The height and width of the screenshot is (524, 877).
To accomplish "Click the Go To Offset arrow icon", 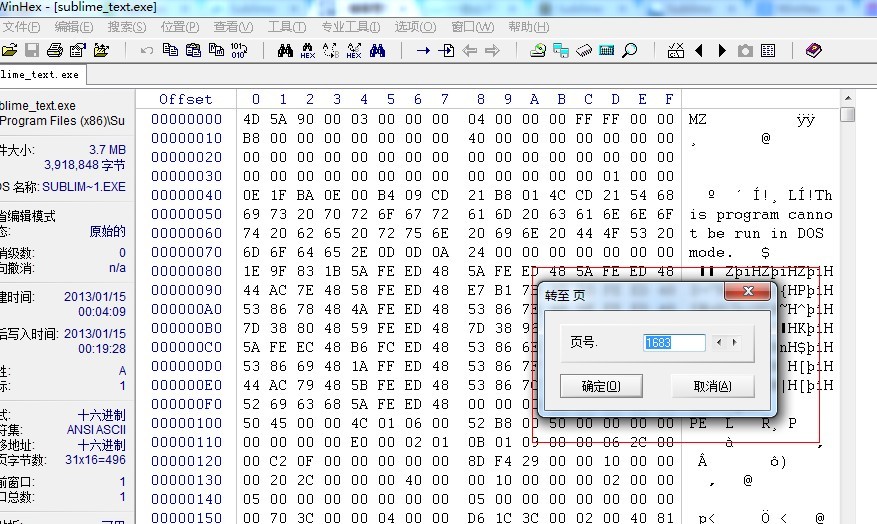I will (x=423, y=51).
